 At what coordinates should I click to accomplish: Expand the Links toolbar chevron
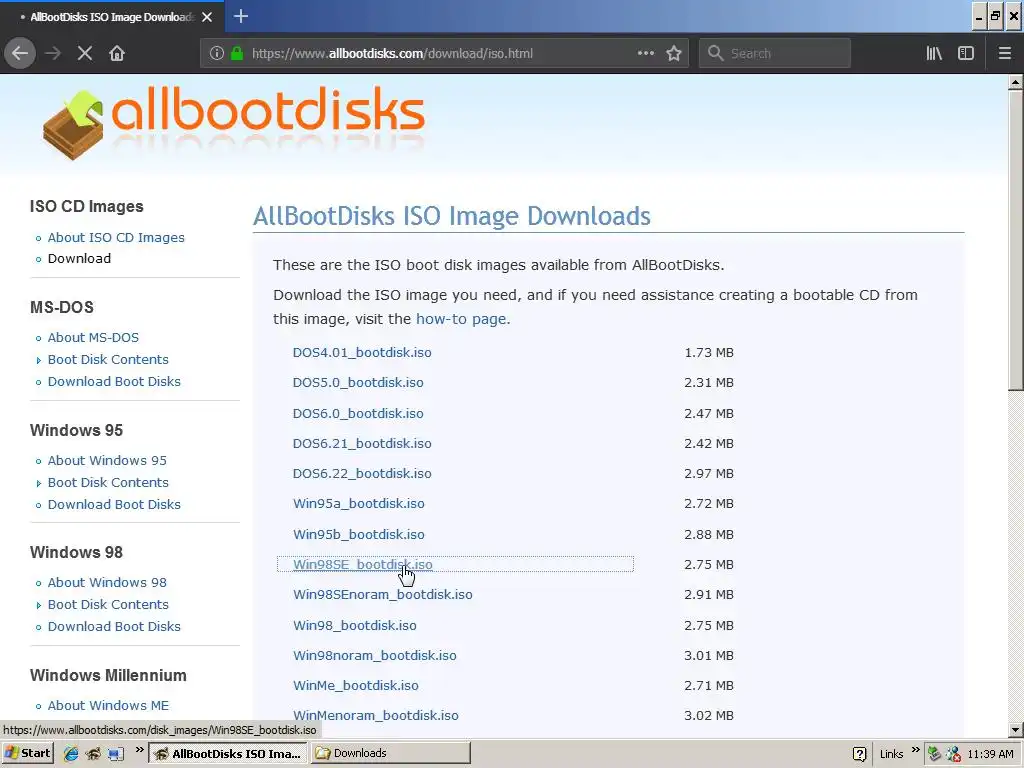click(916, 750)
